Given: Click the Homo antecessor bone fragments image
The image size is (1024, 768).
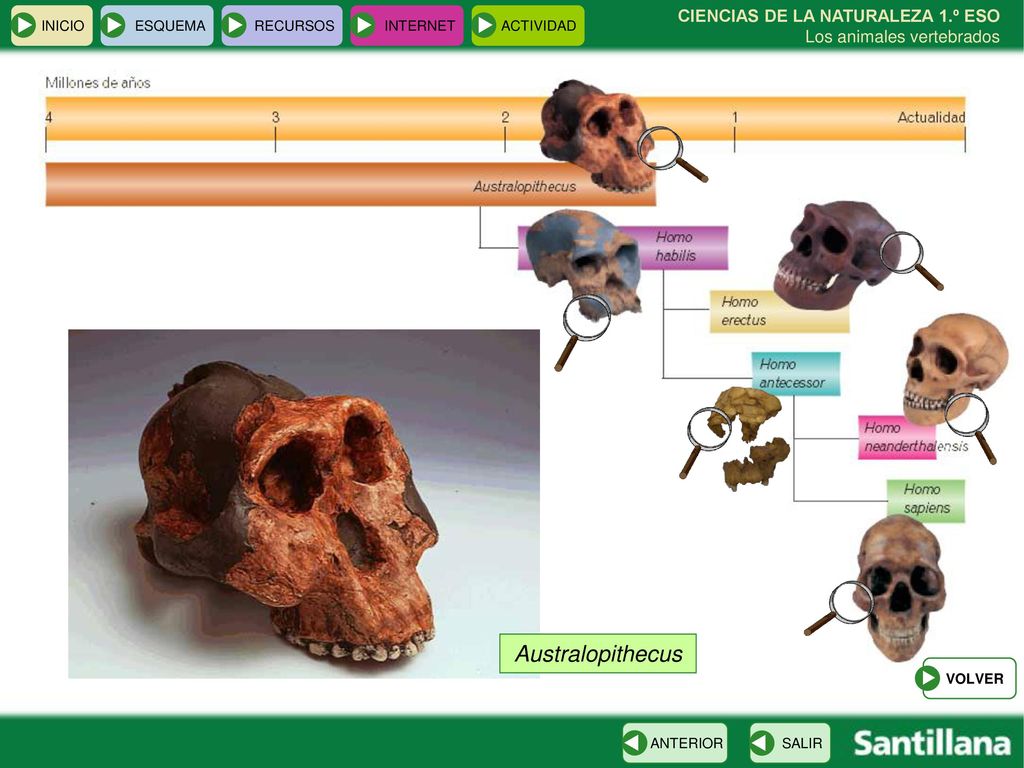Looking at the screenshot, I should point(751,436).
